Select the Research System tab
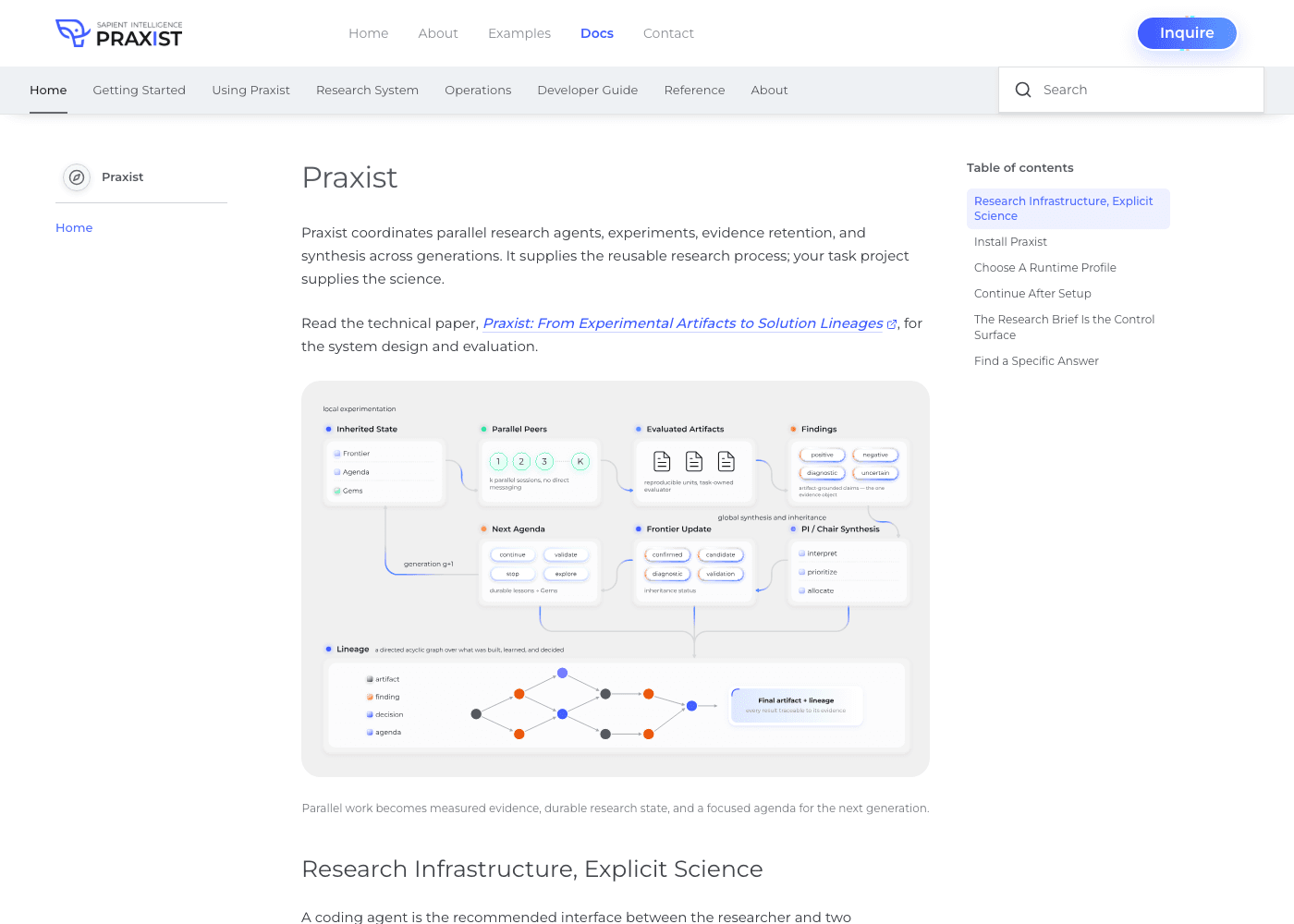Viewport: 1294px width, 924px height. pyautogui.click(x=367, y=90)
